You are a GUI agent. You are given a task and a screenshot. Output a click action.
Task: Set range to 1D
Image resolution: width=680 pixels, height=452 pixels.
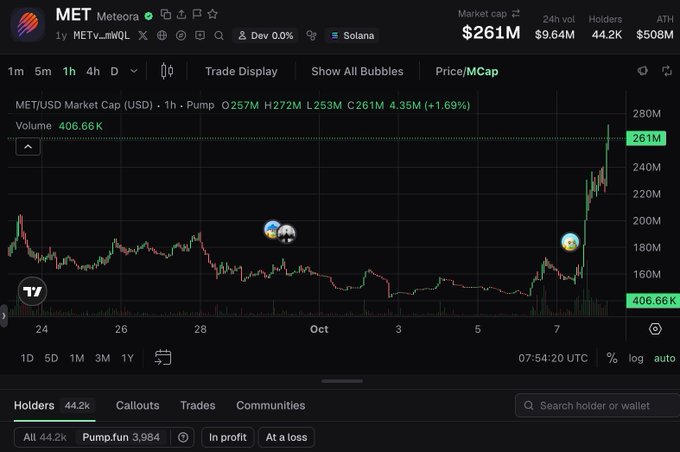[x=27, y=358]
